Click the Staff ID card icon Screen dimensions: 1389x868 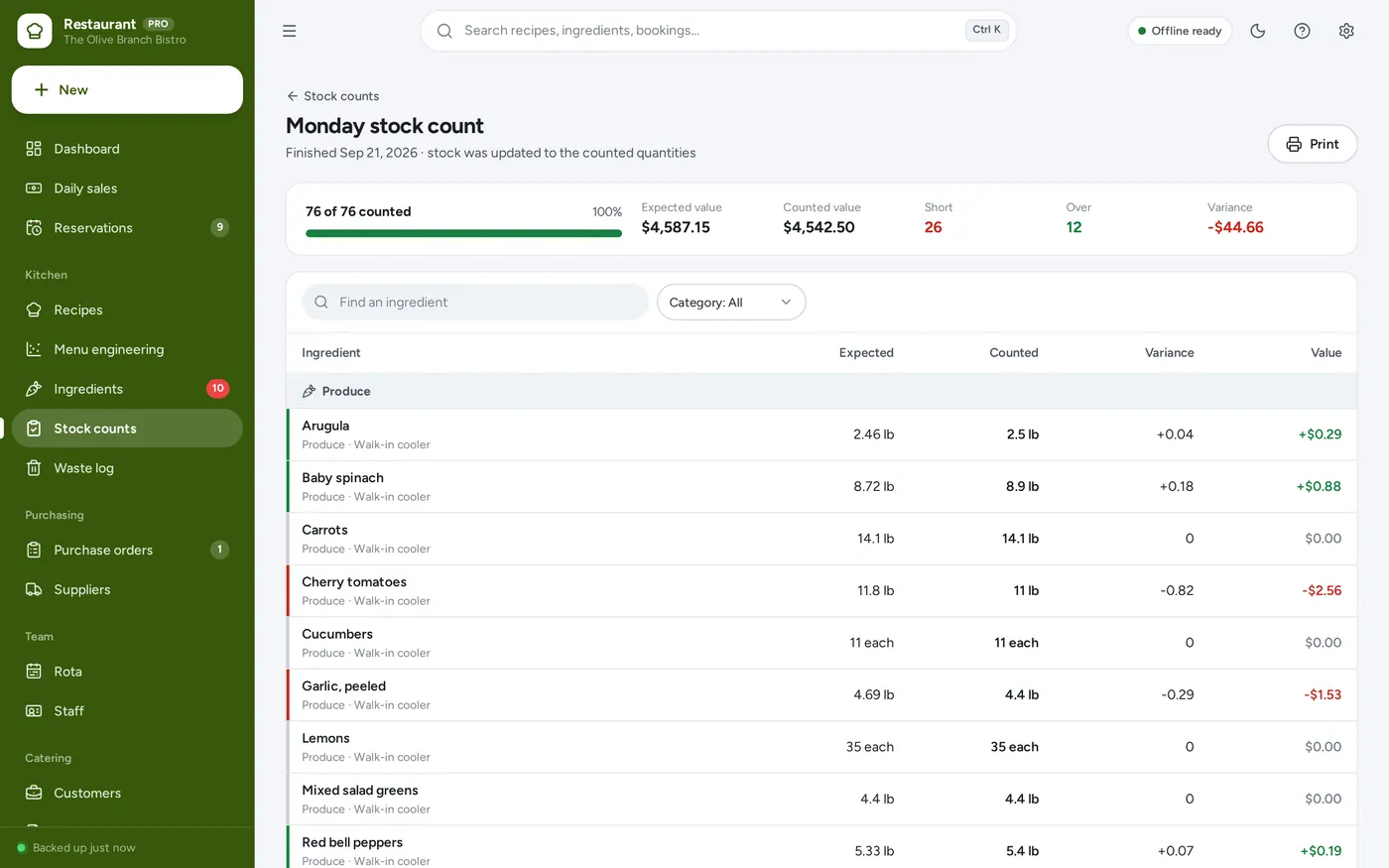coord(34,711)
